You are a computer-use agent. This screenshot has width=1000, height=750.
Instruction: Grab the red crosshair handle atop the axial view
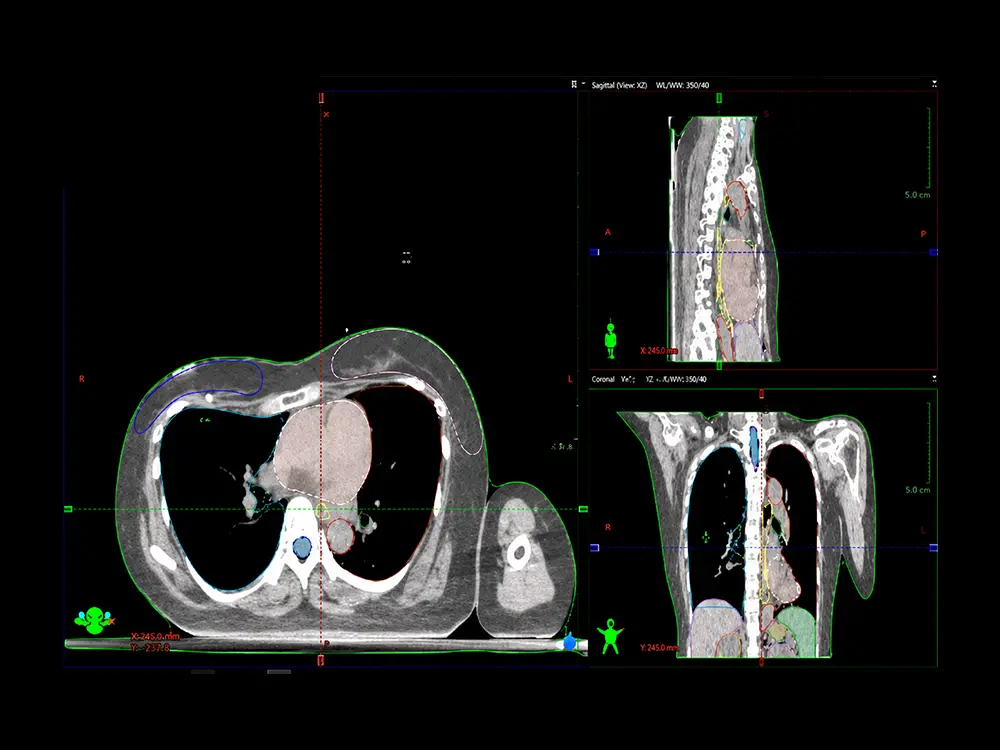click(x=321, y=98)
